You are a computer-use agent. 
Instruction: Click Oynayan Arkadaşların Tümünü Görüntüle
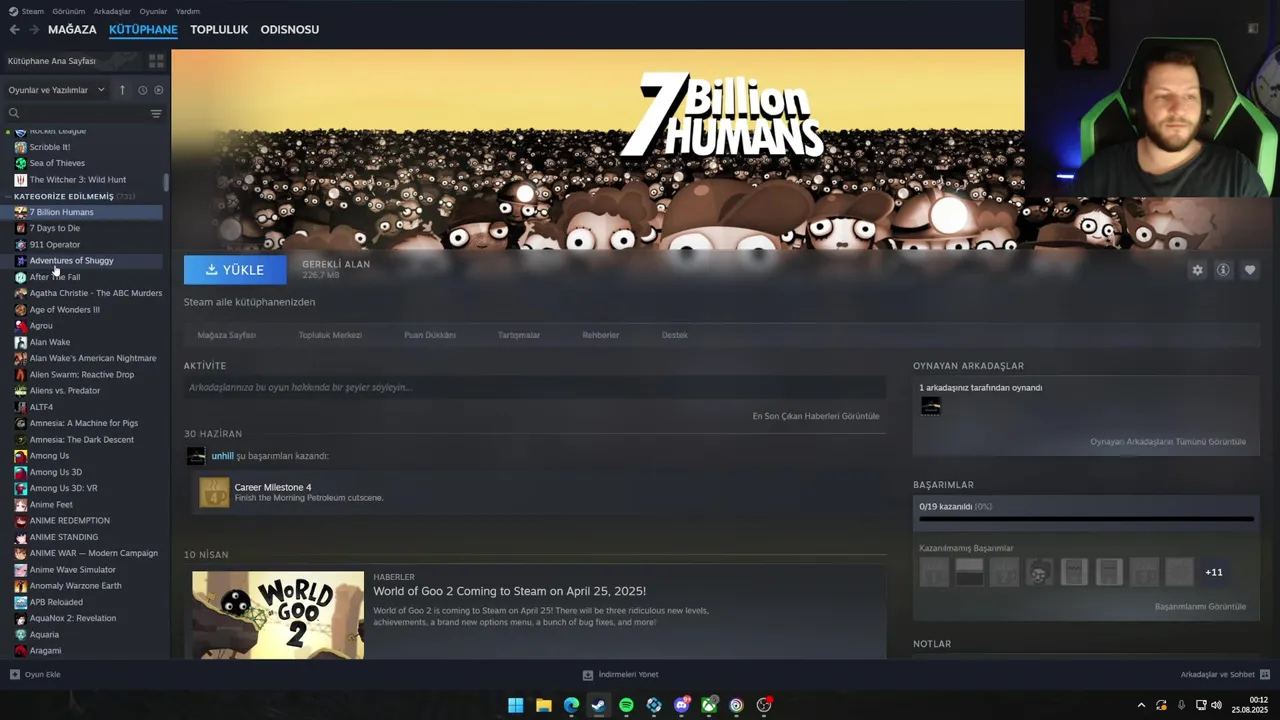coord(1168,442)
